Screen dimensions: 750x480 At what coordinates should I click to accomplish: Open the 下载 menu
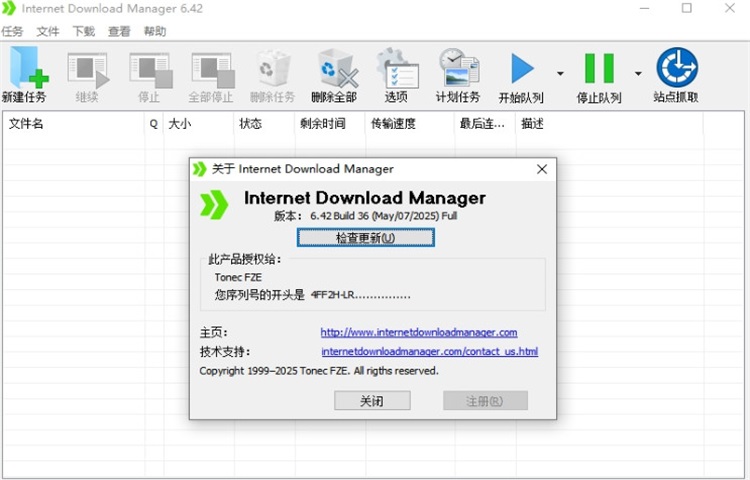point(84,32)
